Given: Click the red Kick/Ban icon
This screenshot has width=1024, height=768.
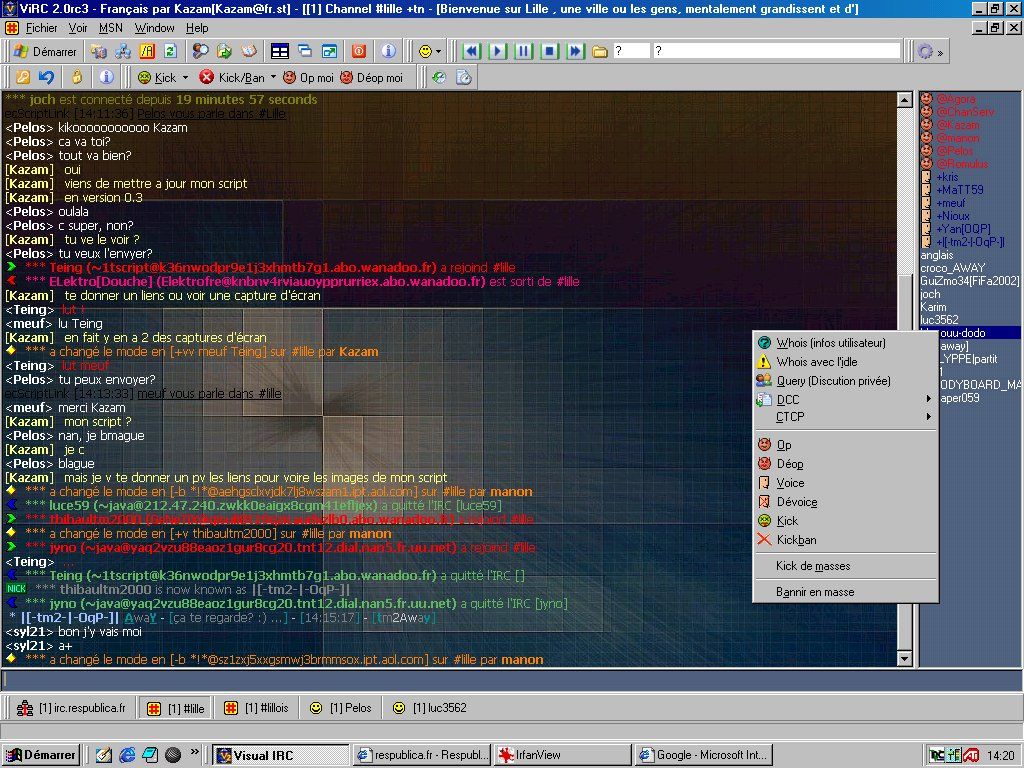Looking at the screenshot, I should (208, 77).
